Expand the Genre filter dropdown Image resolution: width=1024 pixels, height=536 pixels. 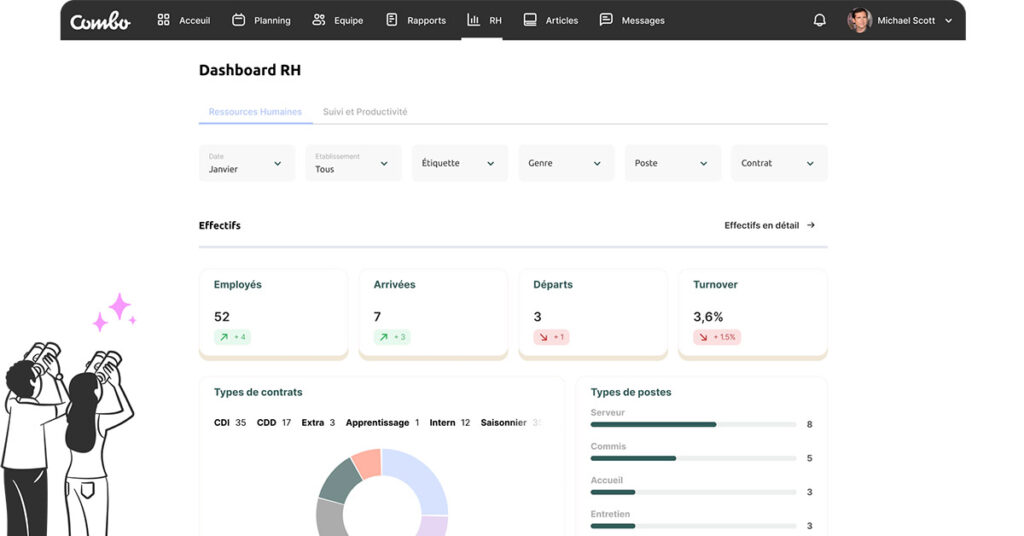click(566, 163)
